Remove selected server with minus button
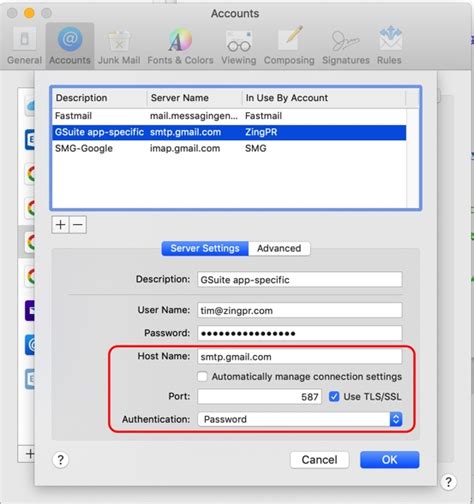The height and width of the screenshot is (504, 474). point(78,225)
